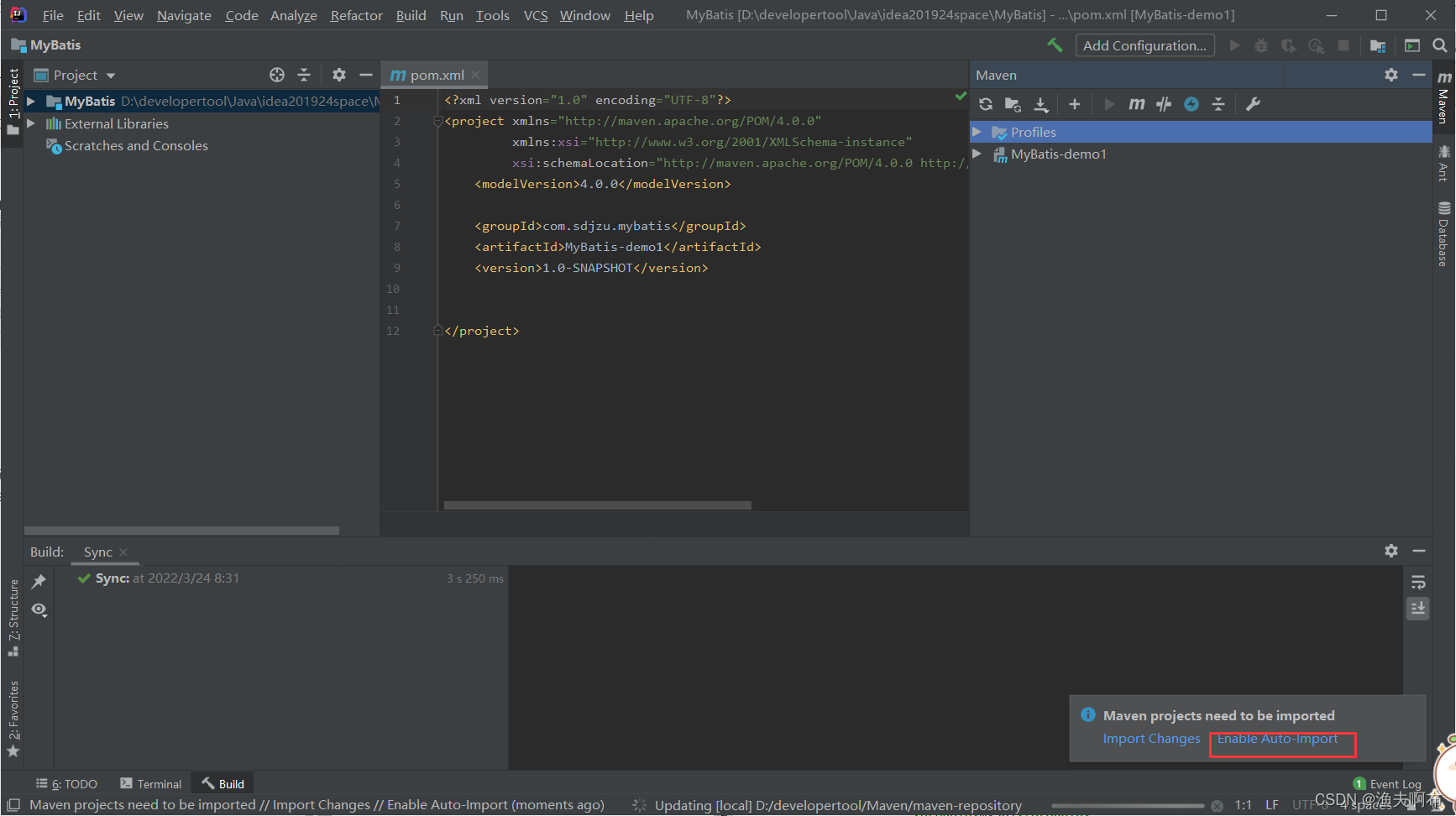Open the Search Everywhere magnifier icon
This screenshot has width=1456, height=816.
(1439, 45)
